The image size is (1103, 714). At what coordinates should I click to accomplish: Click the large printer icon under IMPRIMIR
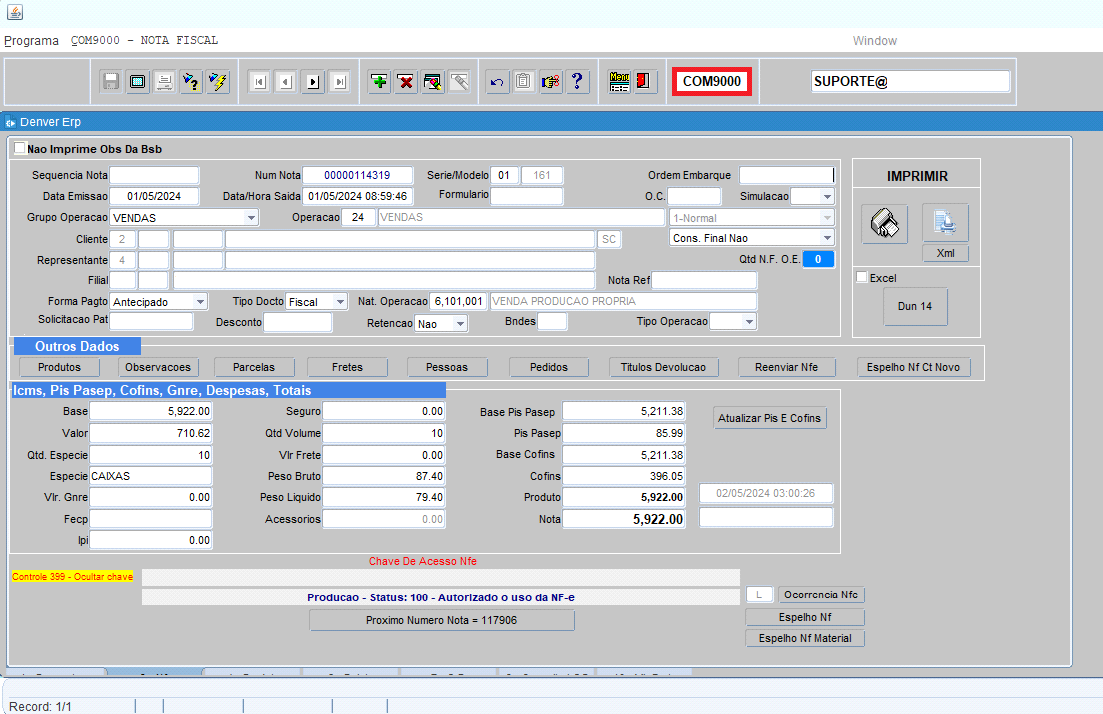[x=884, y=224]
